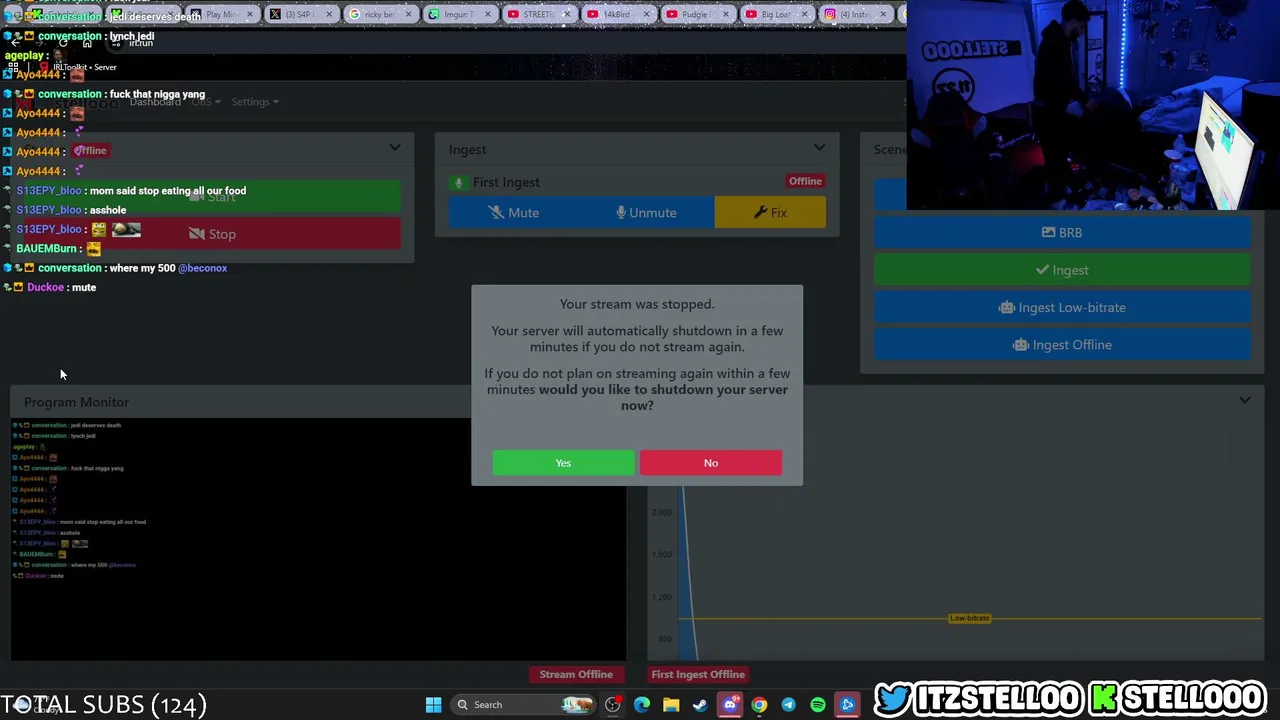
Task: Click the Program Monitor preview thumbnail
Action: [x=318, y=539]
